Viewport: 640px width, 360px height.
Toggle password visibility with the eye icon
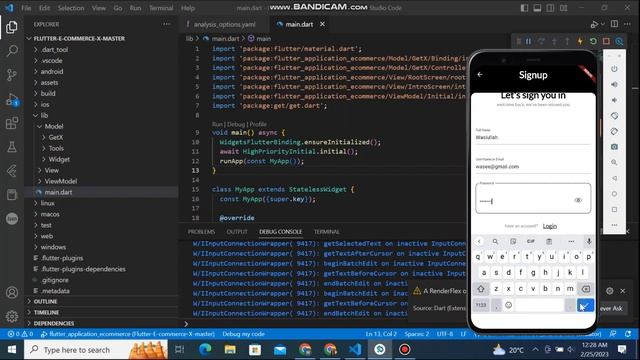(578, 200)
